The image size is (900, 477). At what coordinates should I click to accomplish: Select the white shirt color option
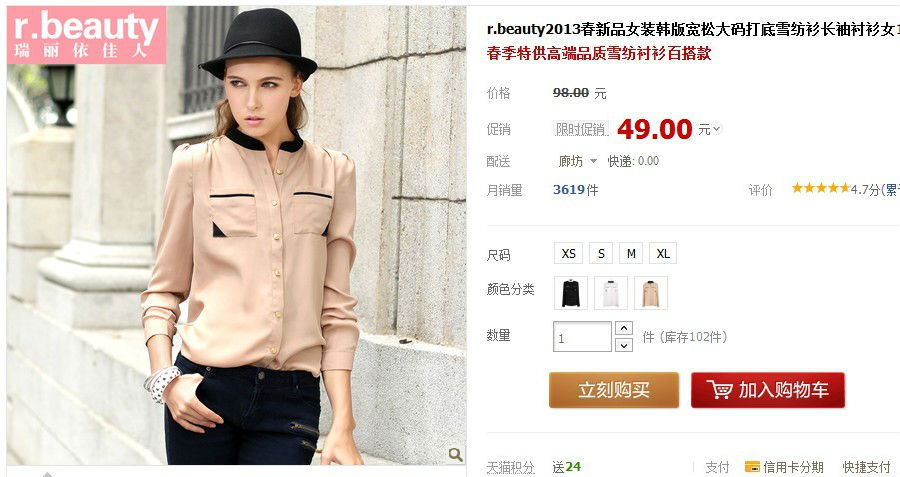611,293
